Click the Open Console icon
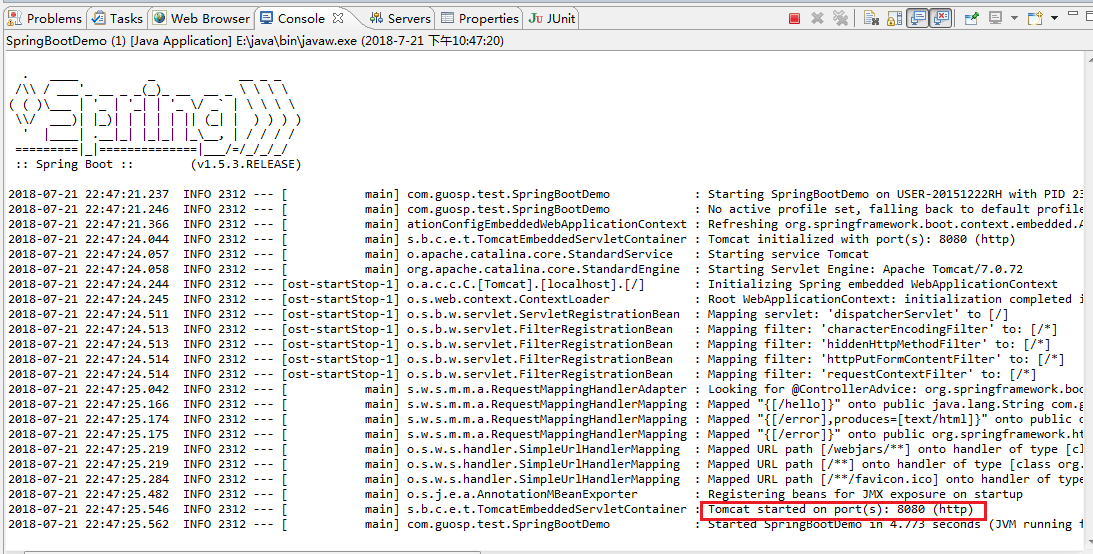This screenshot has height=554, width=1093. point(1034,19)
